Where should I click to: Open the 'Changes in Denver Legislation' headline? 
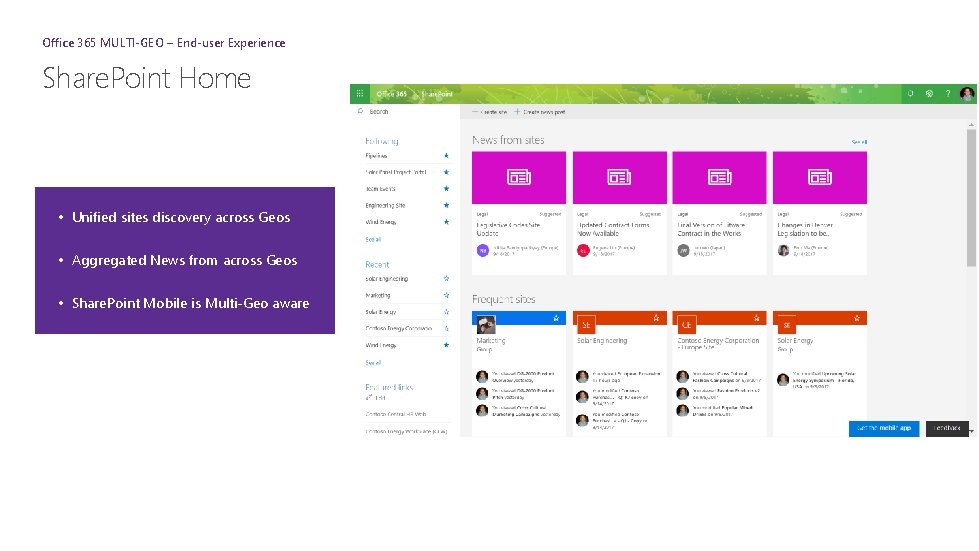(x=805, y=229)
